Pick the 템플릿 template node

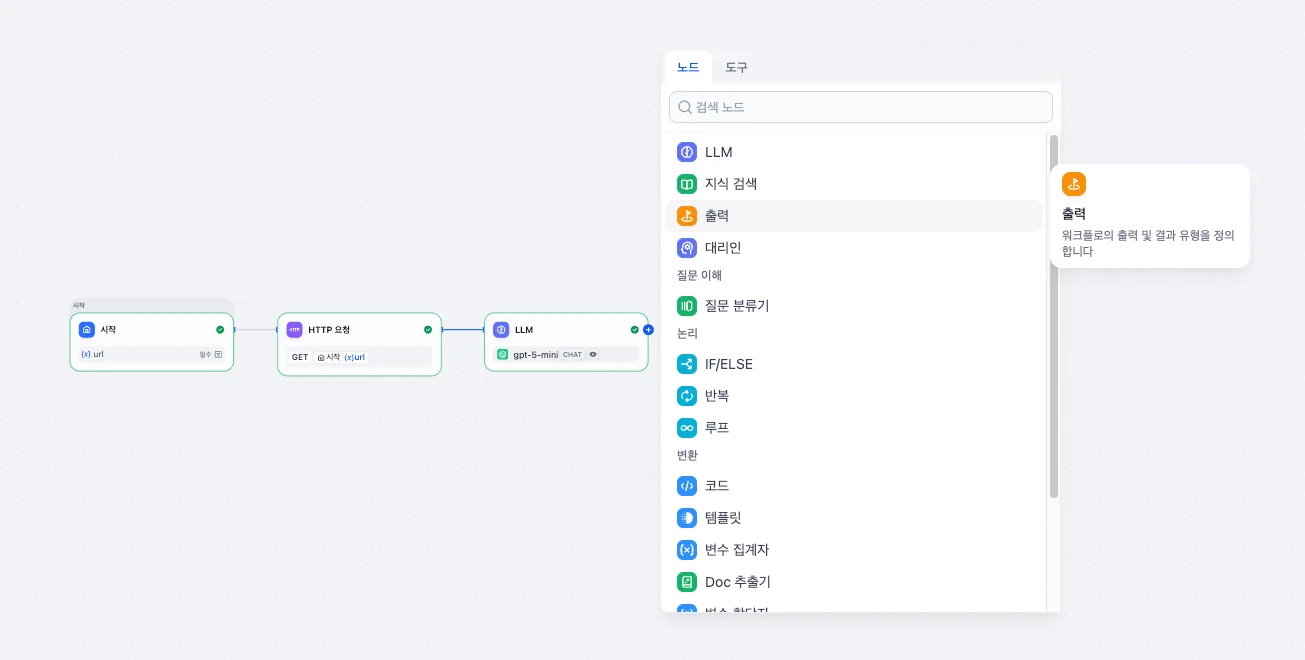(x=722, y=518)
